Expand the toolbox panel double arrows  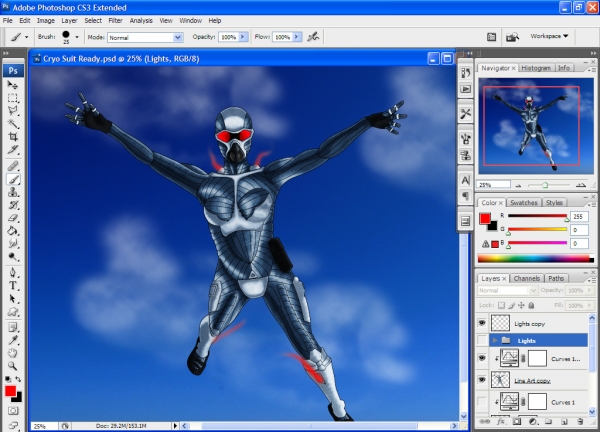point(6,53)
